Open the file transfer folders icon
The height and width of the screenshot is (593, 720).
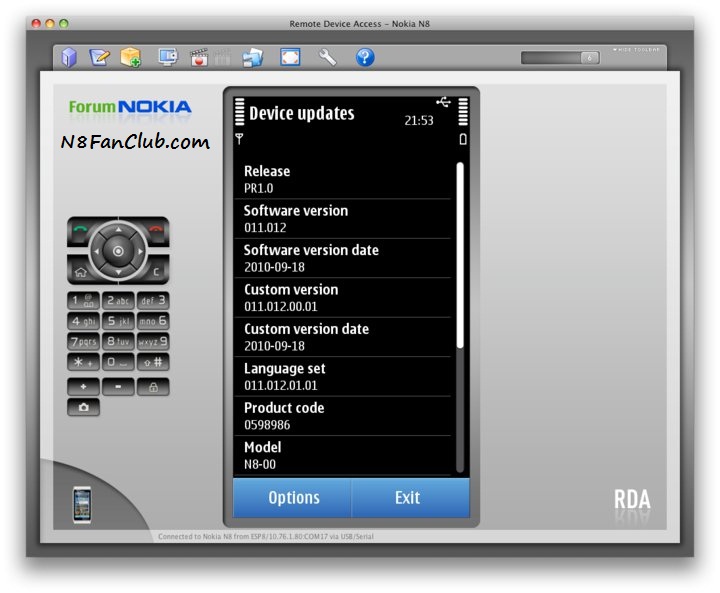point(253,58)
